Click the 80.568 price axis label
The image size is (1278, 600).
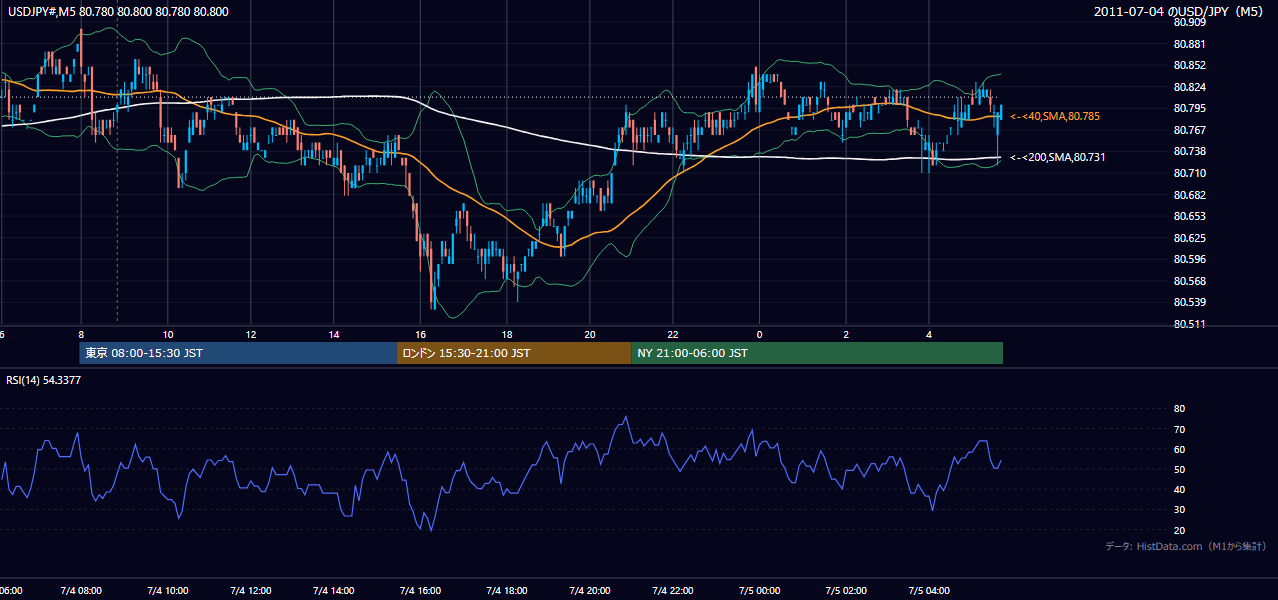[1189, 281]
